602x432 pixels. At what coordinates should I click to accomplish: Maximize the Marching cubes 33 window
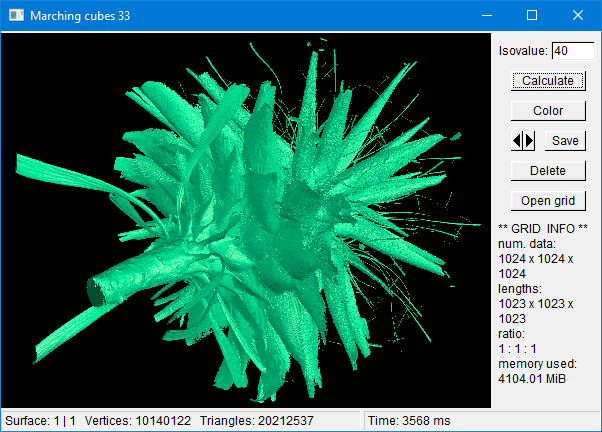pyautogui.click(x=532, y=16)
